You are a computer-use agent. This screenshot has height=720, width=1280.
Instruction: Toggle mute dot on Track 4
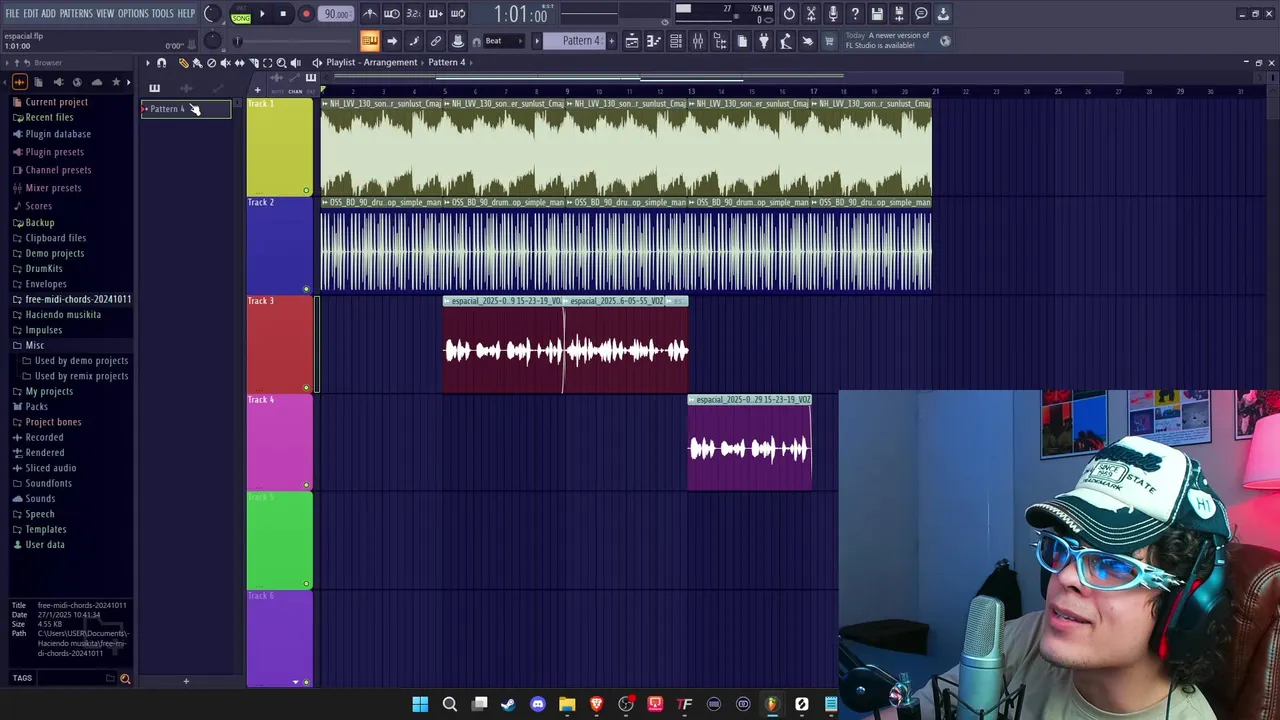point(307,486)
